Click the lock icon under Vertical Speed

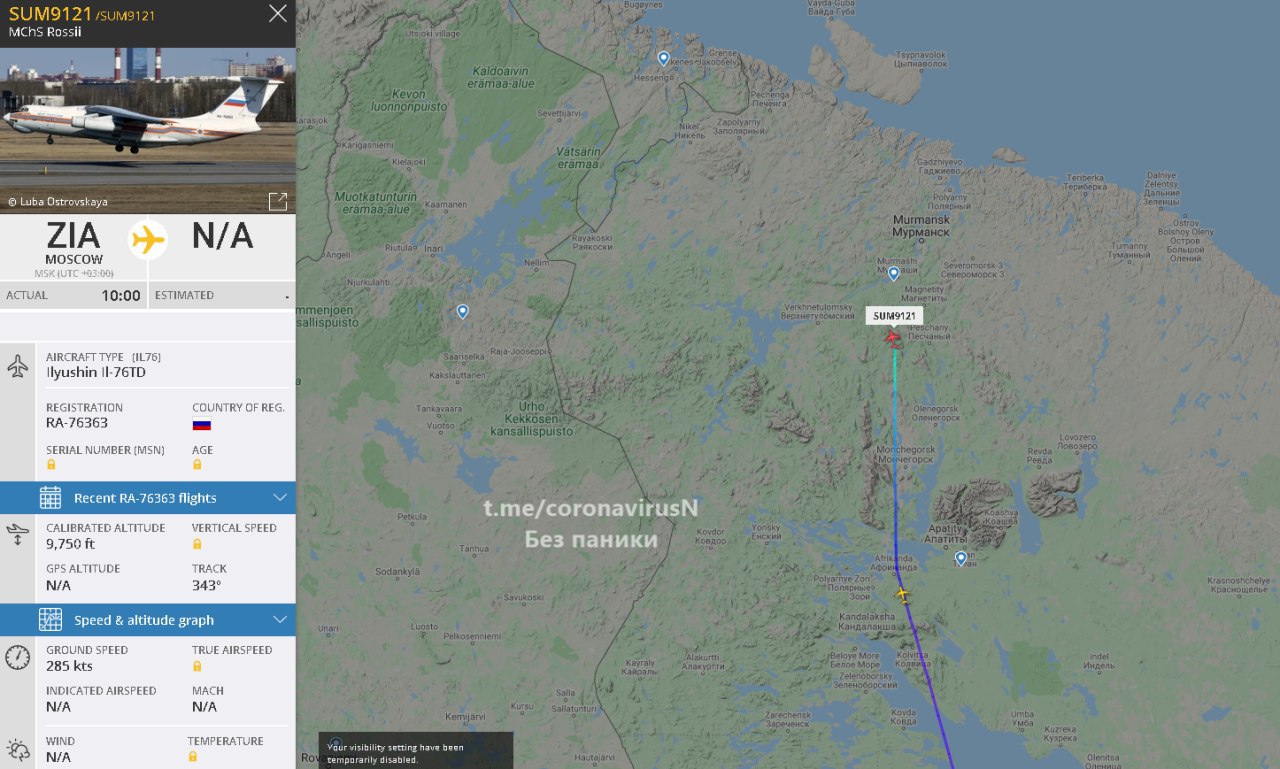pos(197,544)
